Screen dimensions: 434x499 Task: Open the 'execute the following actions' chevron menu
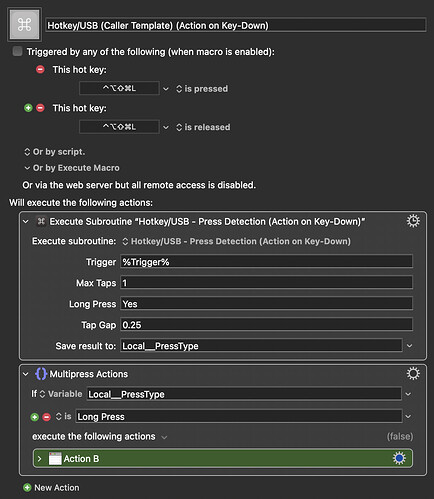click(x=164, y=437)
